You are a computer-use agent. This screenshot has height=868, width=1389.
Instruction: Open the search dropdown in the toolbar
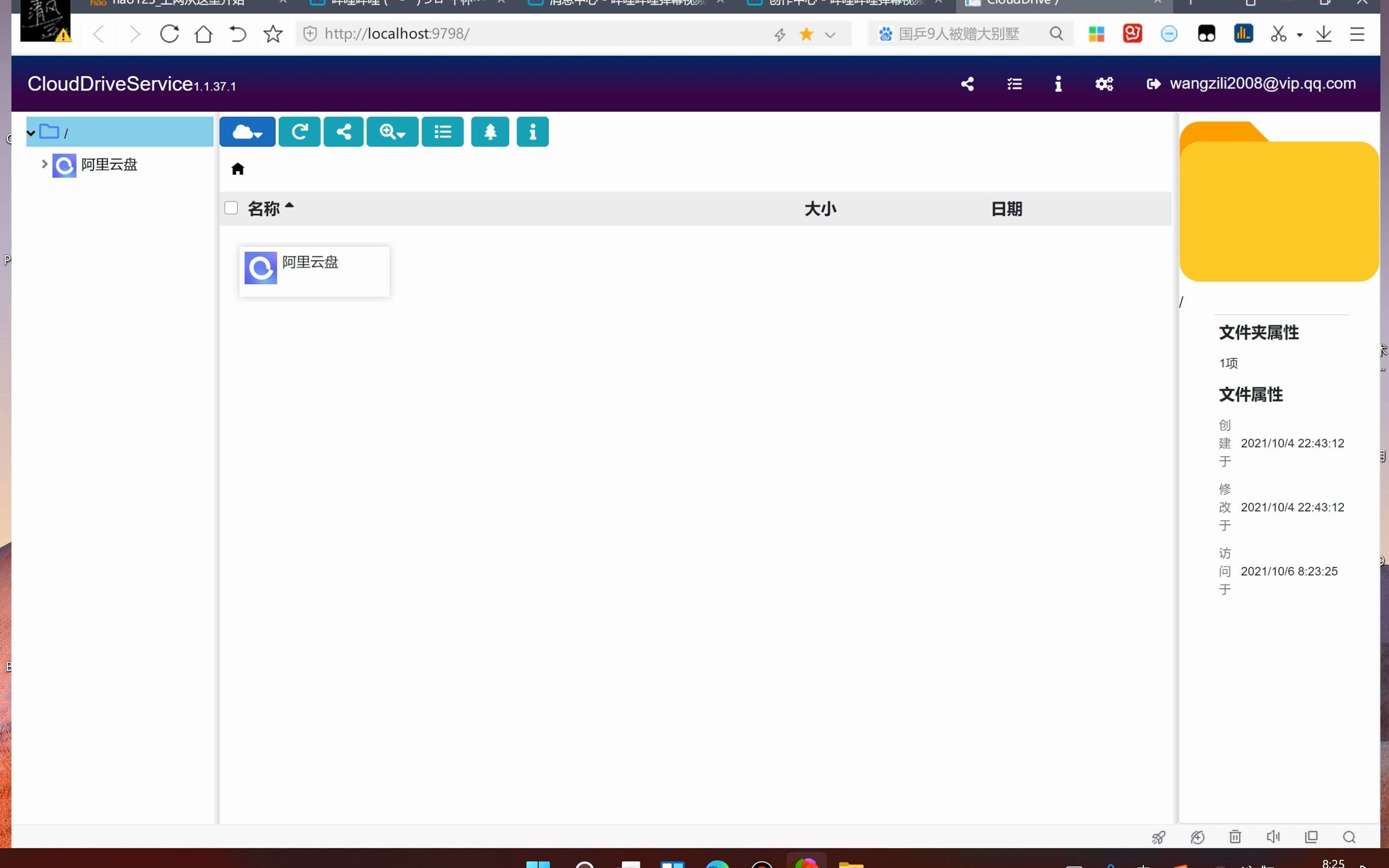click(392, 132)
